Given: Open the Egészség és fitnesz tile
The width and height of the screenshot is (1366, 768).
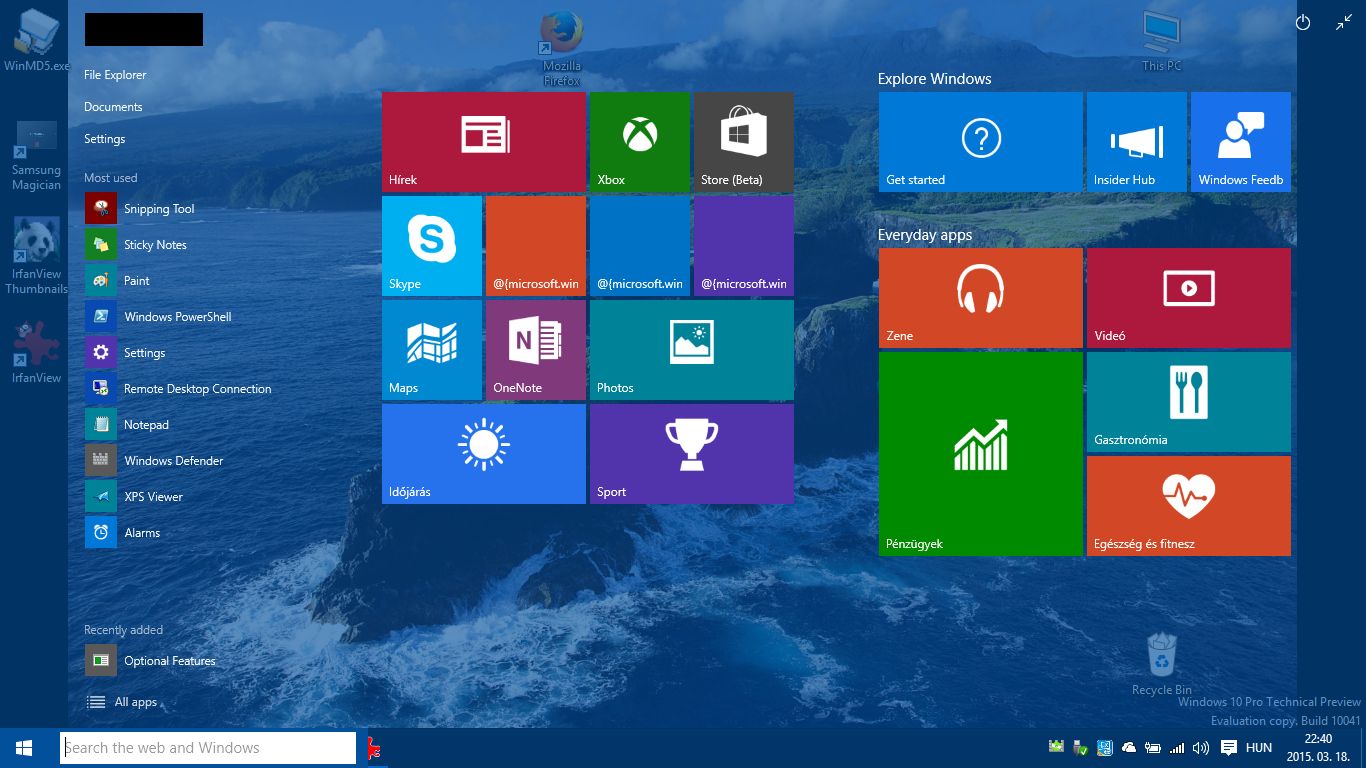Looking at the screenshot, I should (x=1188, y=506).
